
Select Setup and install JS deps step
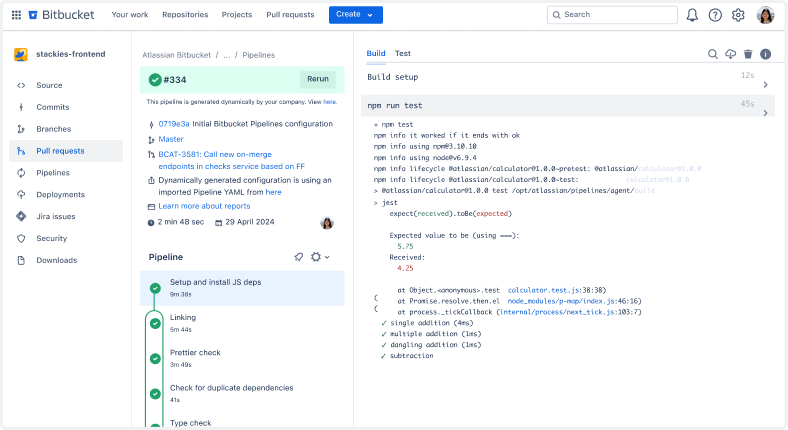(x=242, y=288)
